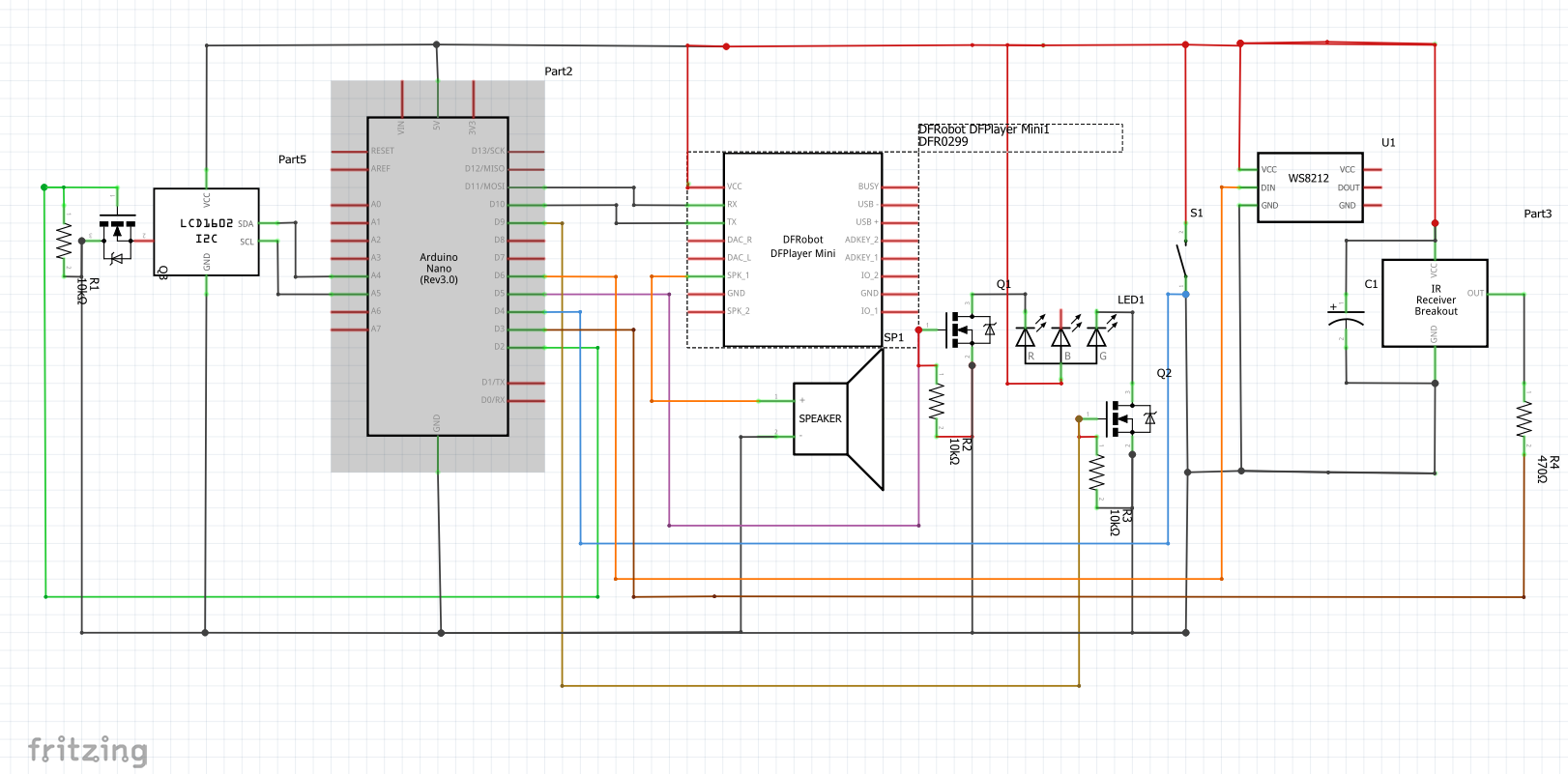This screenshot has width=1568, height=774.
Task: Click the U1 label
Action: coord(1388,143)
